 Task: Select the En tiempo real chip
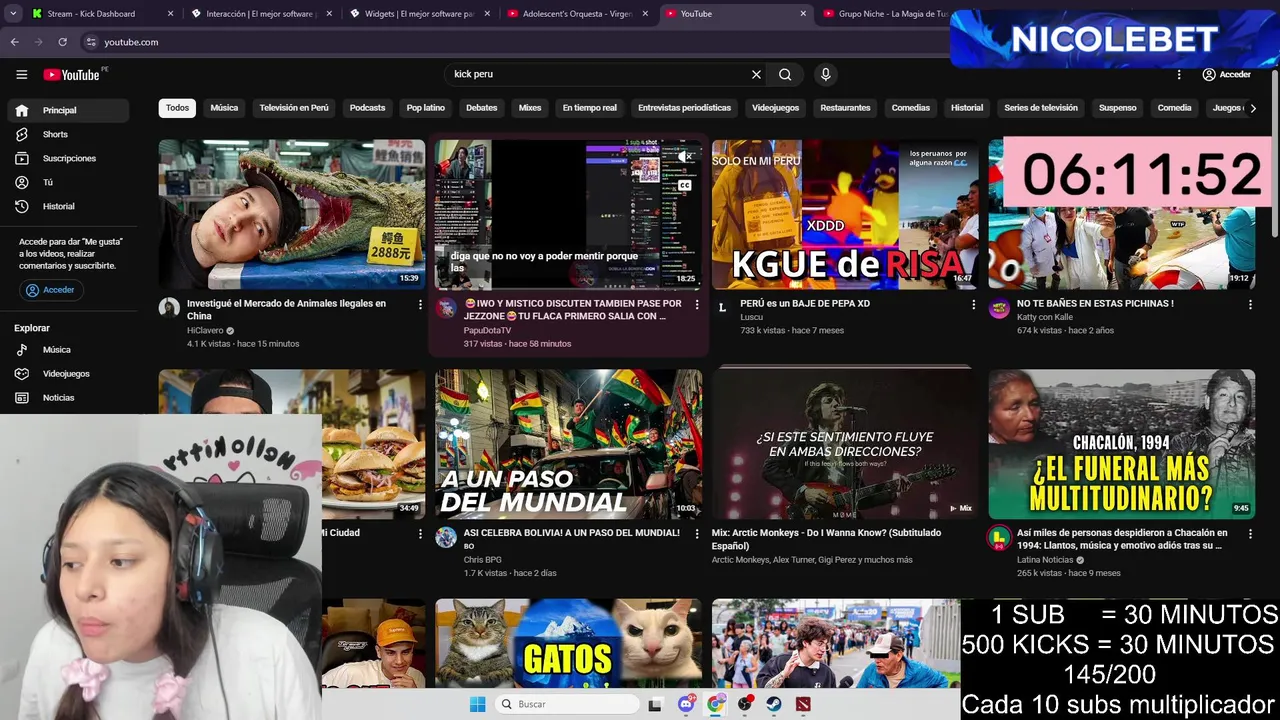(x=590, y=108)
